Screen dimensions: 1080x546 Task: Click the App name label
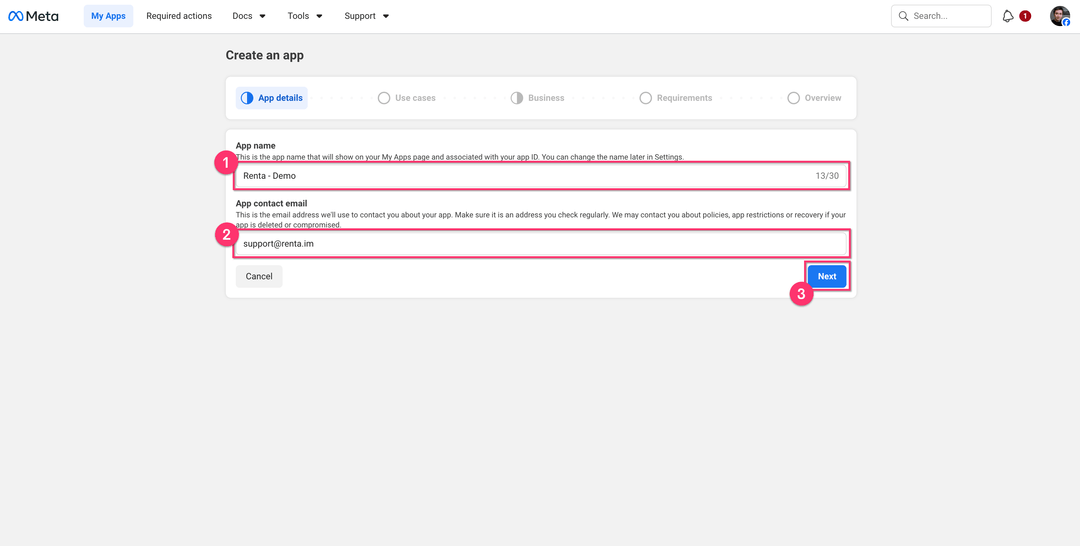point(256,146)
